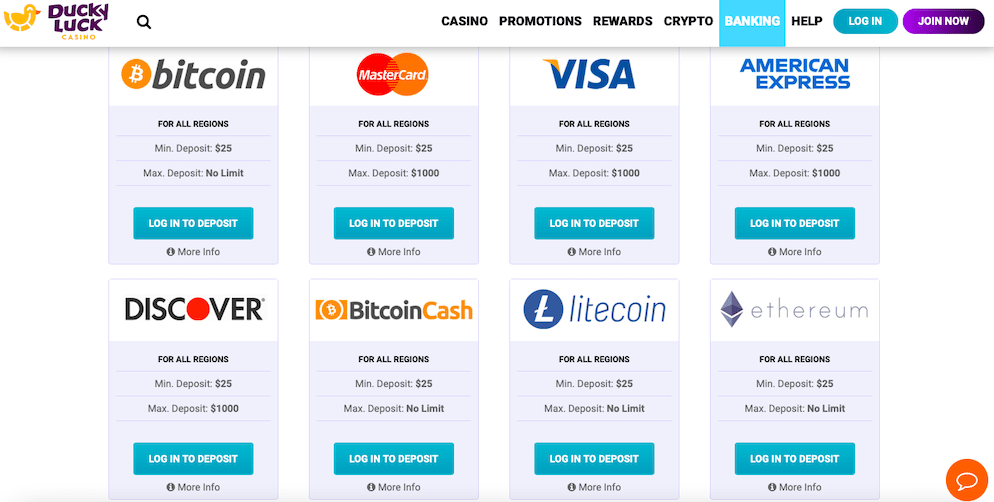Click the DuckyLuck Casino logo
The height and width of the screenshot is (502, 994).
click(56, 20)
